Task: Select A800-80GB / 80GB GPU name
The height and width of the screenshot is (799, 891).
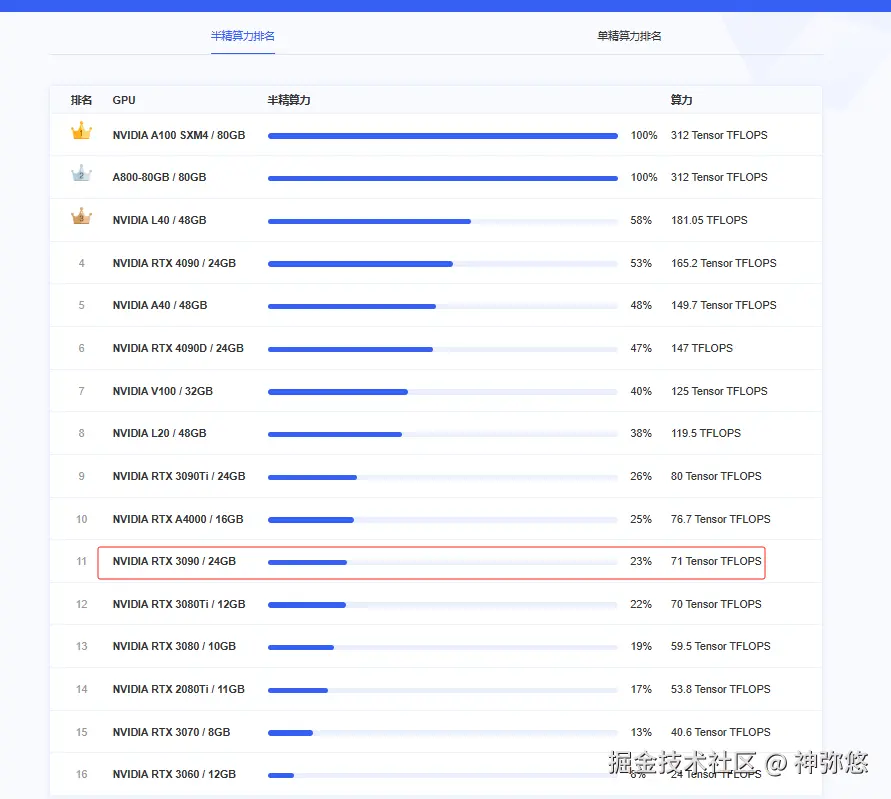Action: point(159,177)
